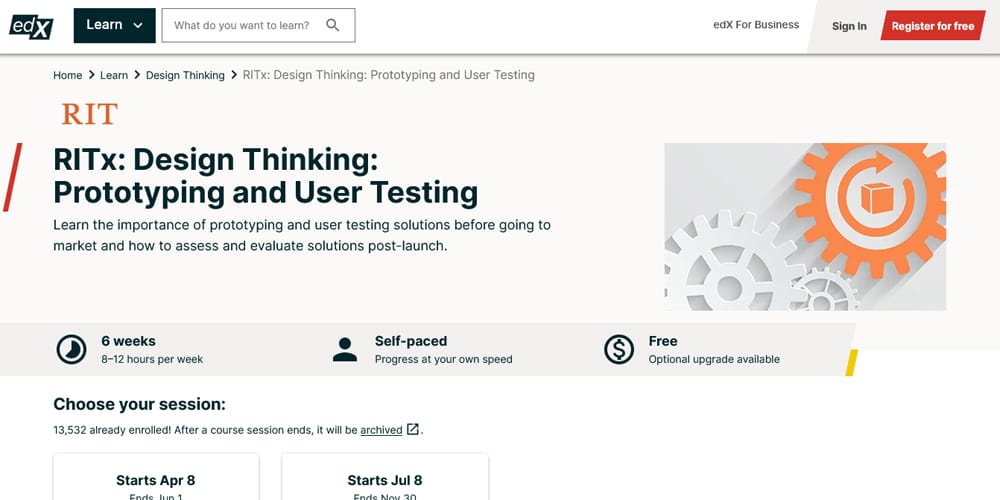Select the Starts Apr 8 session card
Screen dimensions: 1000x500
(x=156, y=477)
